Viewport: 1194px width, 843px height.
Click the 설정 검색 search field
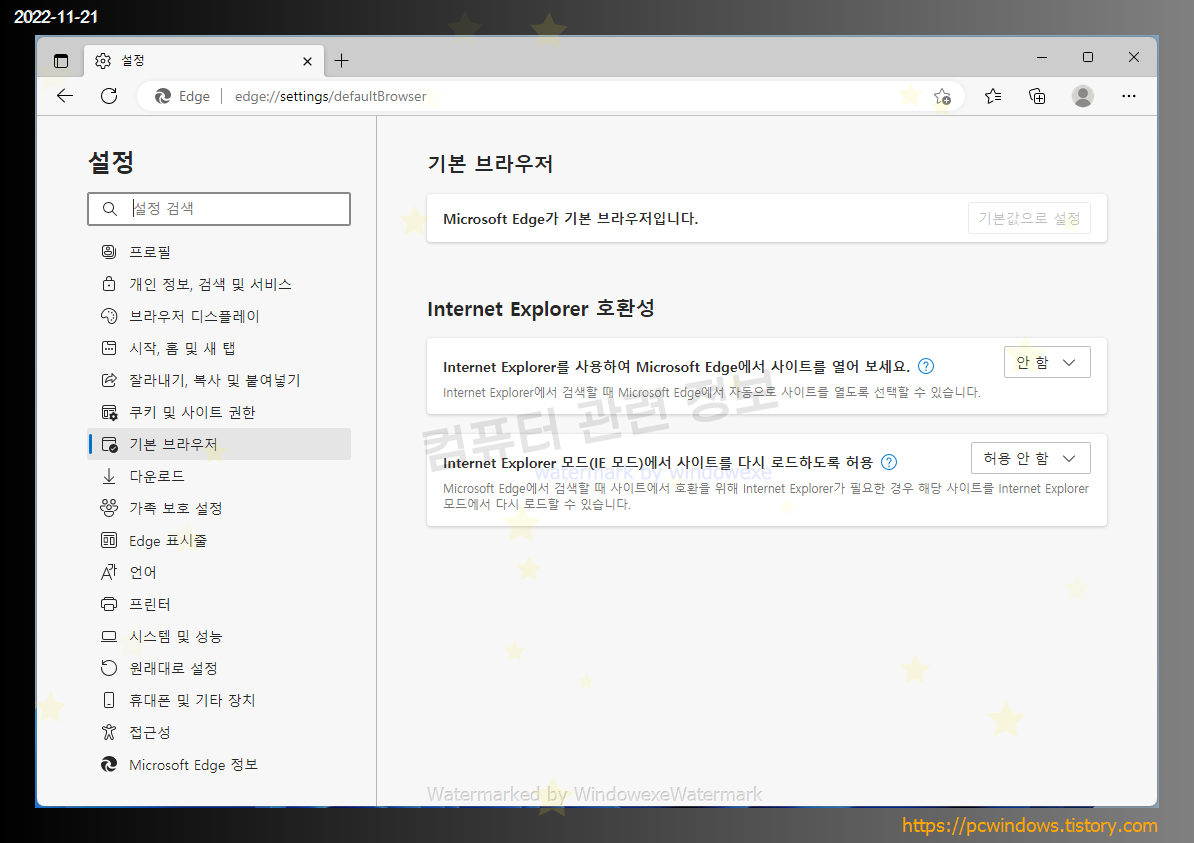(219, 209)
